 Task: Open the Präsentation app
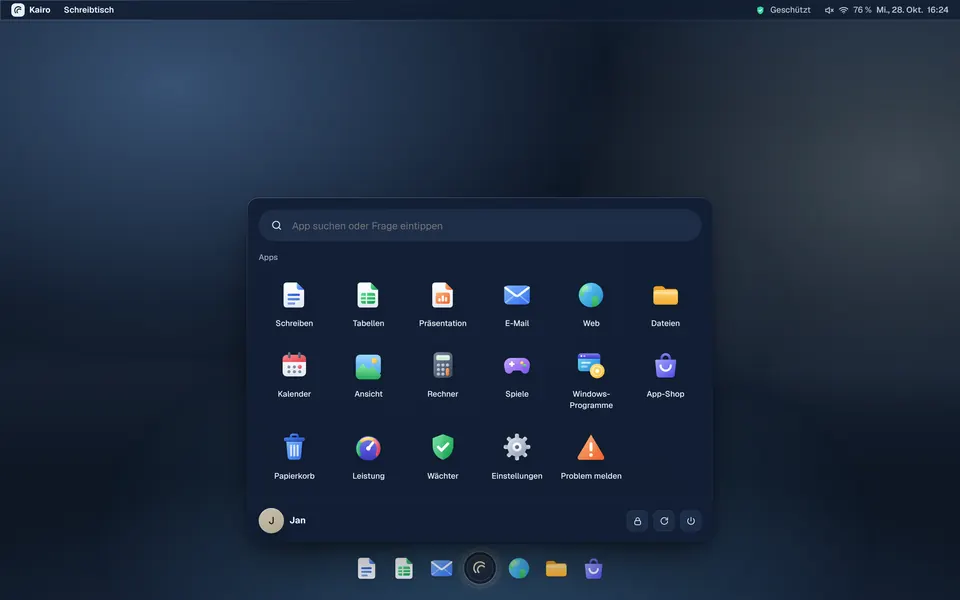[x=443, y=304]
